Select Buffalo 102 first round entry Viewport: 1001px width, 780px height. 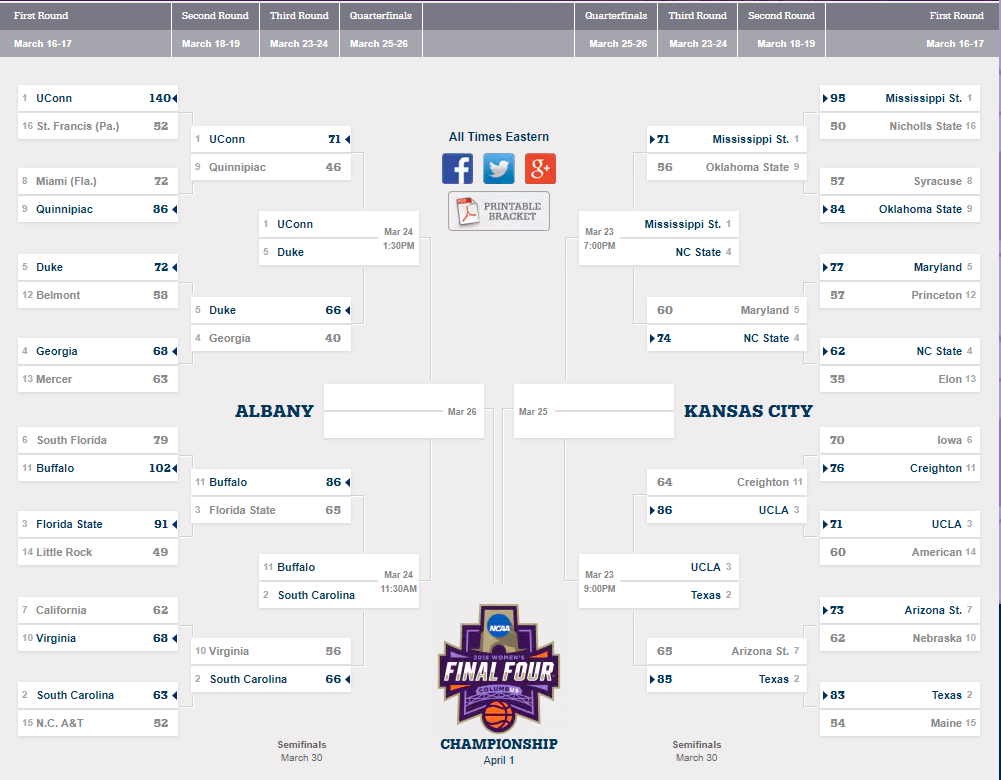(x=98, y=468)
